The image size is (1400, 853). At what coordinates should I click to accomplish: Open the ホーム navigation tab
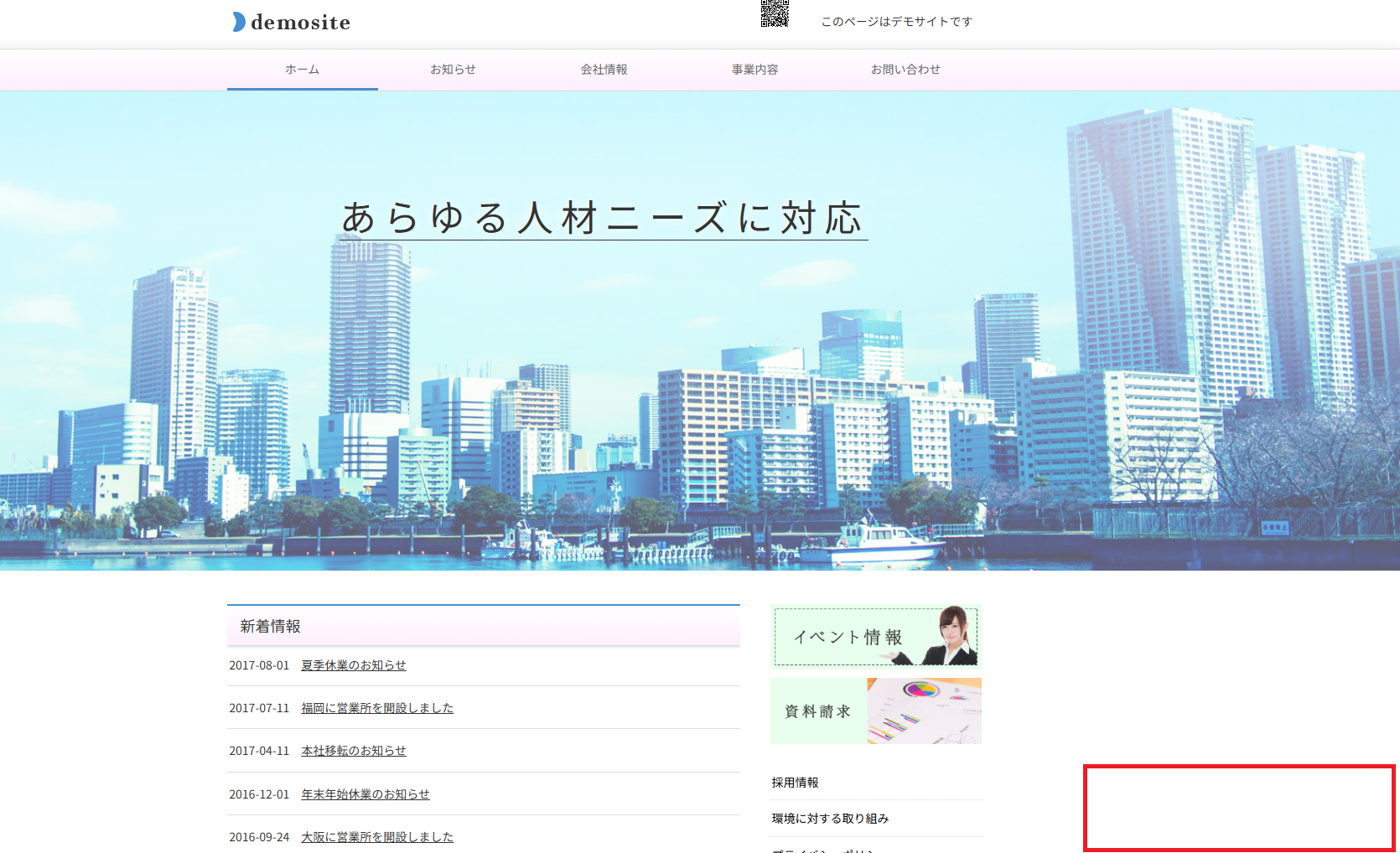click(x=302, y=70)
